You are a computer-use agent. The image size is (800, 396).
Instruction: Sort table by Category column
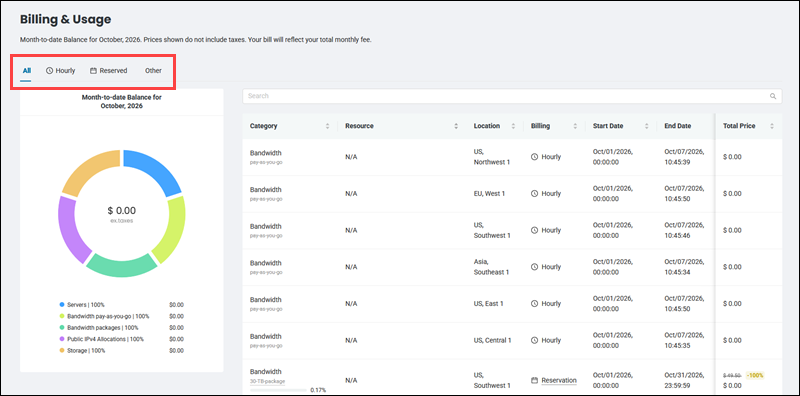coord(328,126)
